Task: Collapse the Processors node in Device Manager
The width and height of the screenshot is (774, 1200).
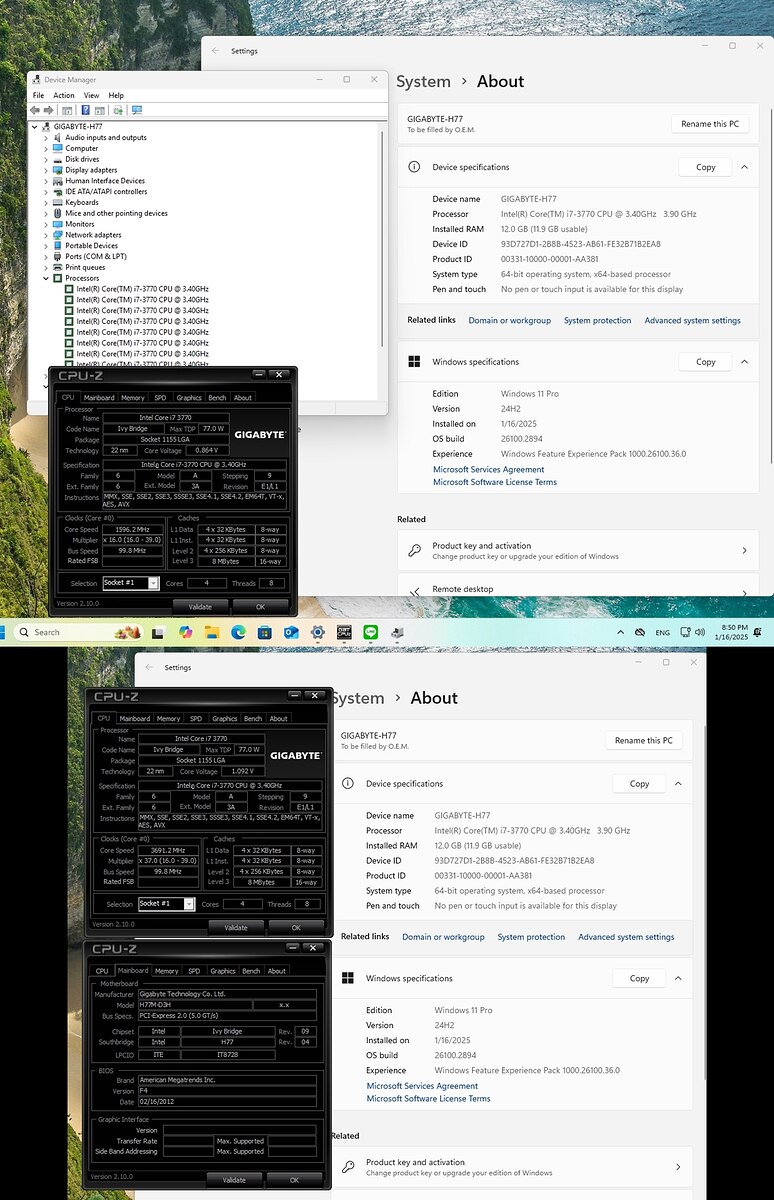Action: coord(46,278)
